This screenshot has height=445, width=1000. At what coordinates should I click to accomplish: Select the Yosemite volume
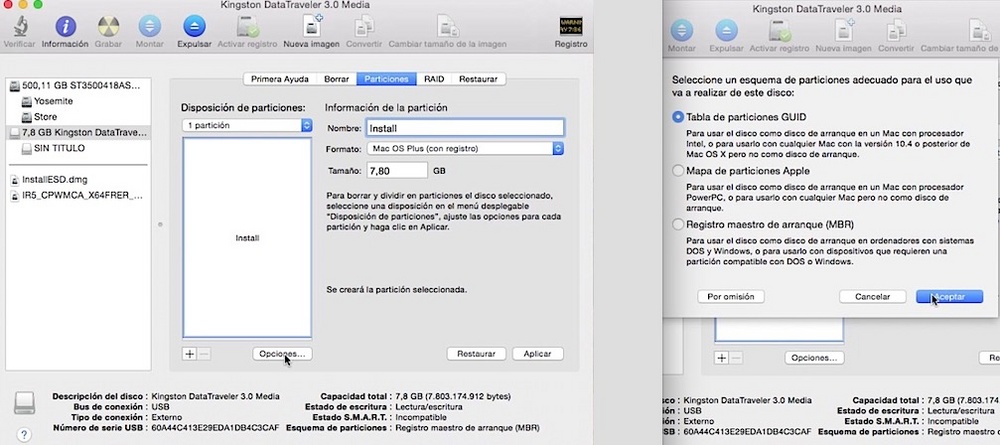coord(78,101)
